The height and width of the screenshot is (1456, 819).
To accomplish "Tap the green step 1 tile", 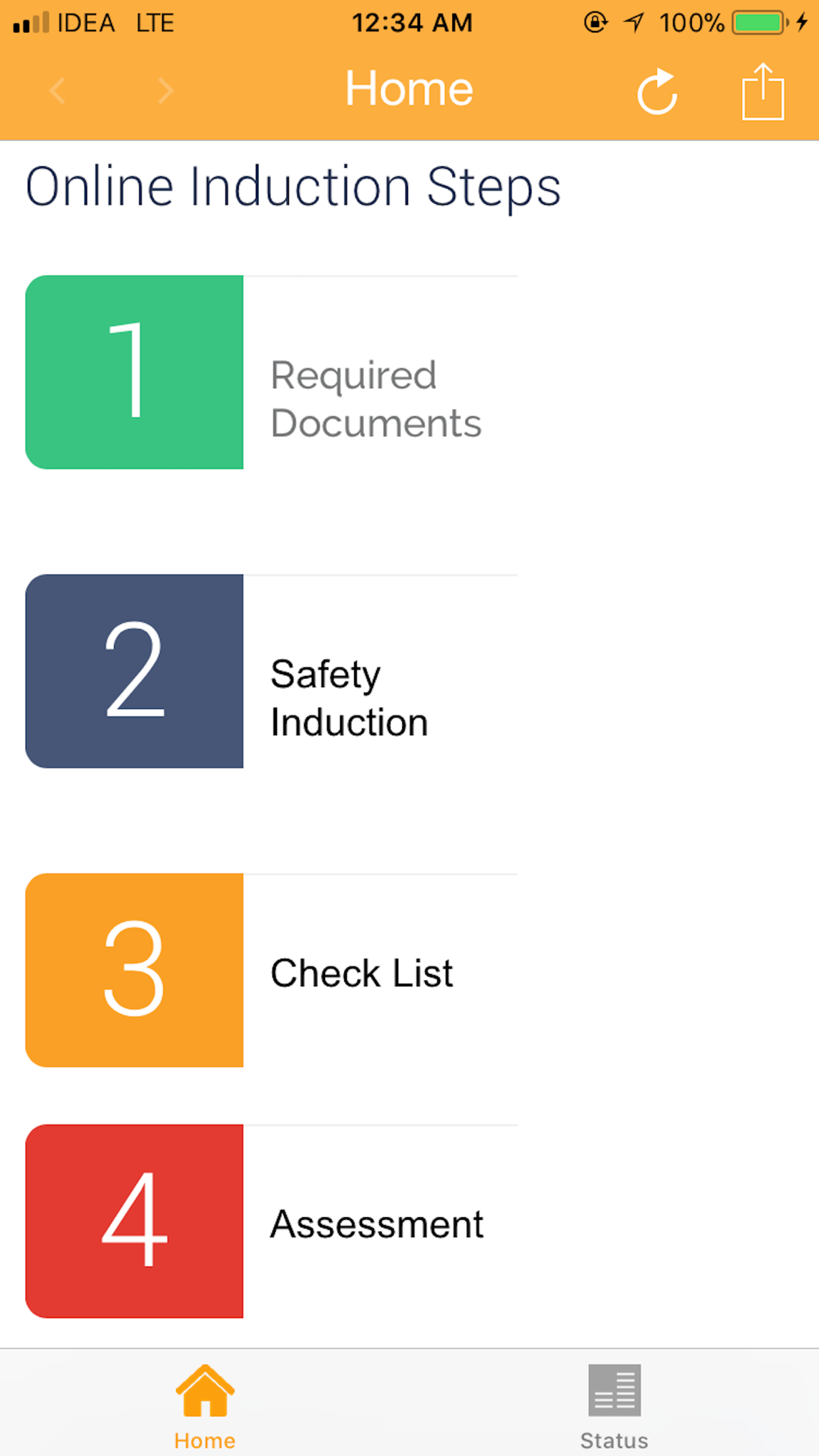I will 134,372.
